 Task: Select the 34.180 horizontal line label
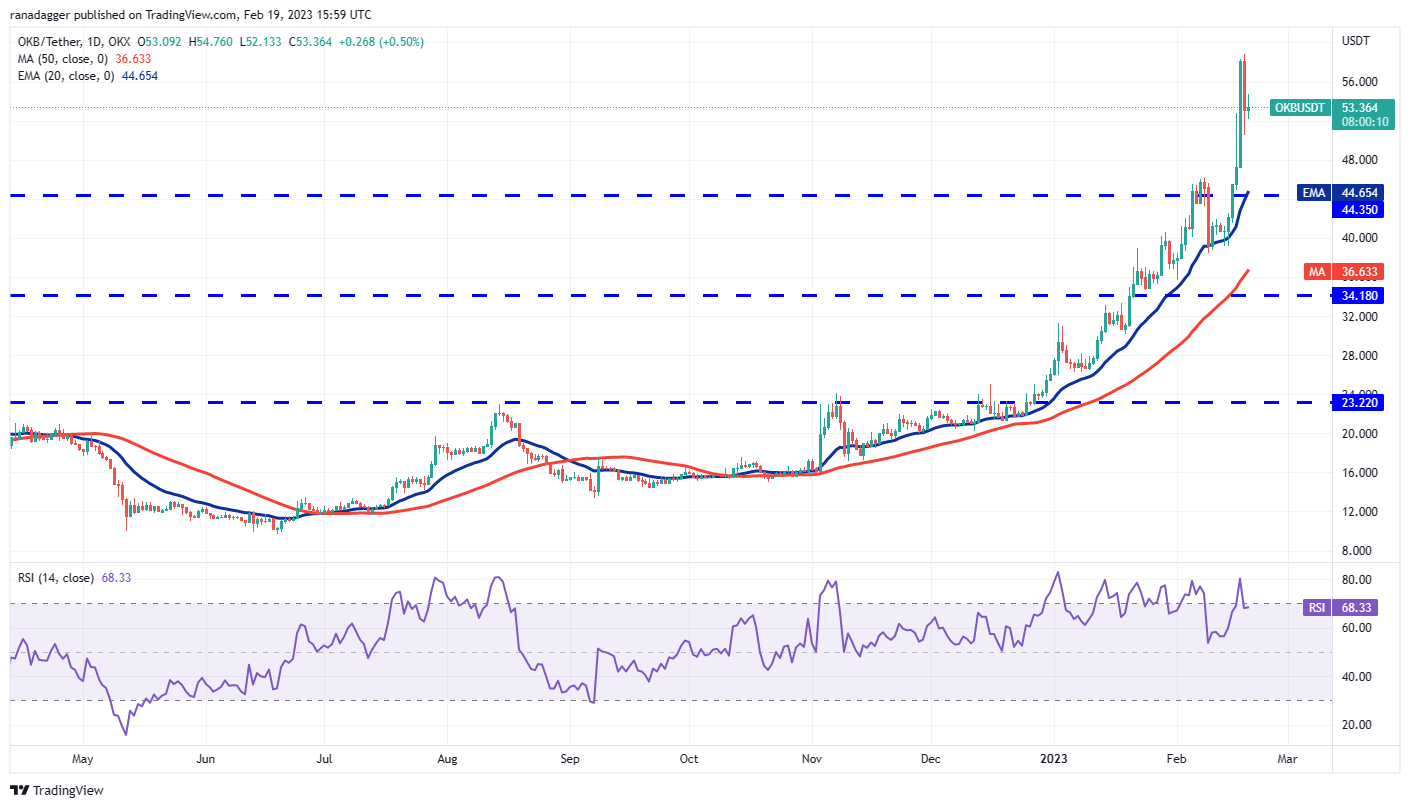pos(1357,295)
